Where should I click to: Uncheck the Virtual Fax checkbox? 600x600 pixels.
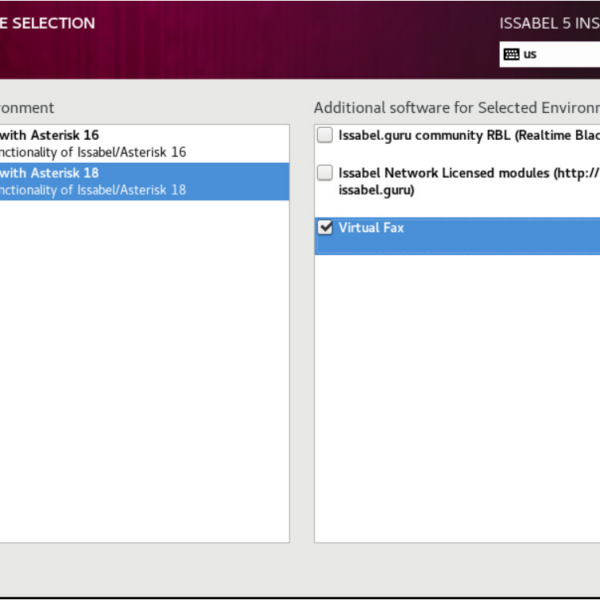click(325, 228)
